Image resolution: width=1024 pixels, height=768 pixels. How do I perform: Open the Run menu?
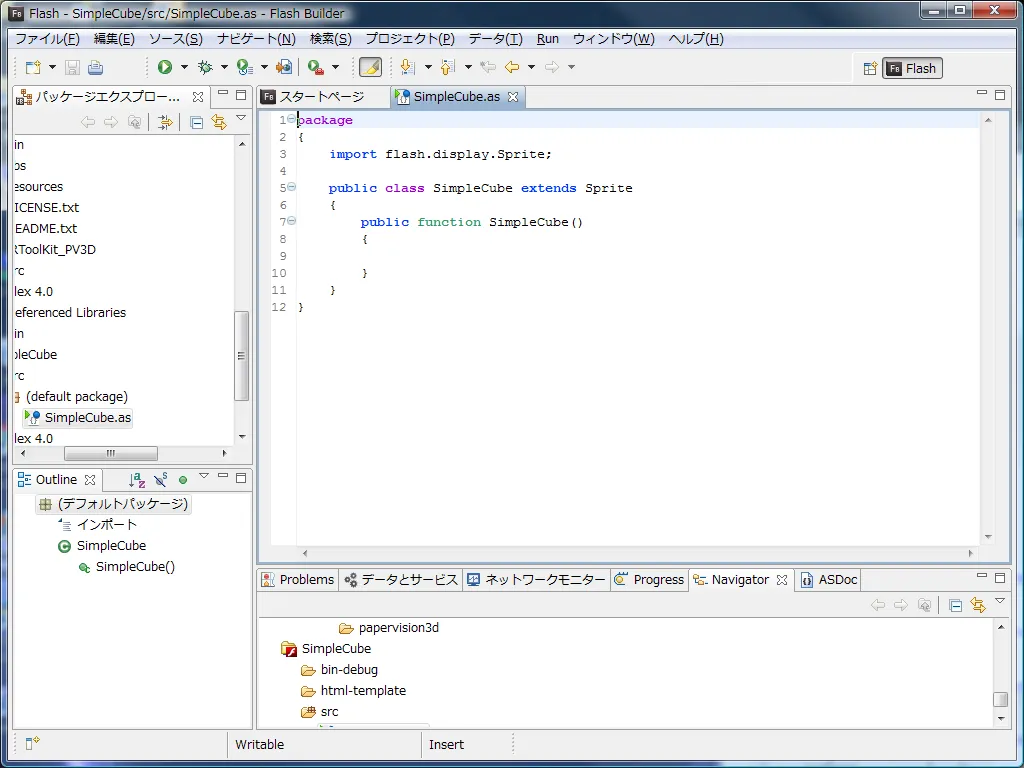pos(548,39)
